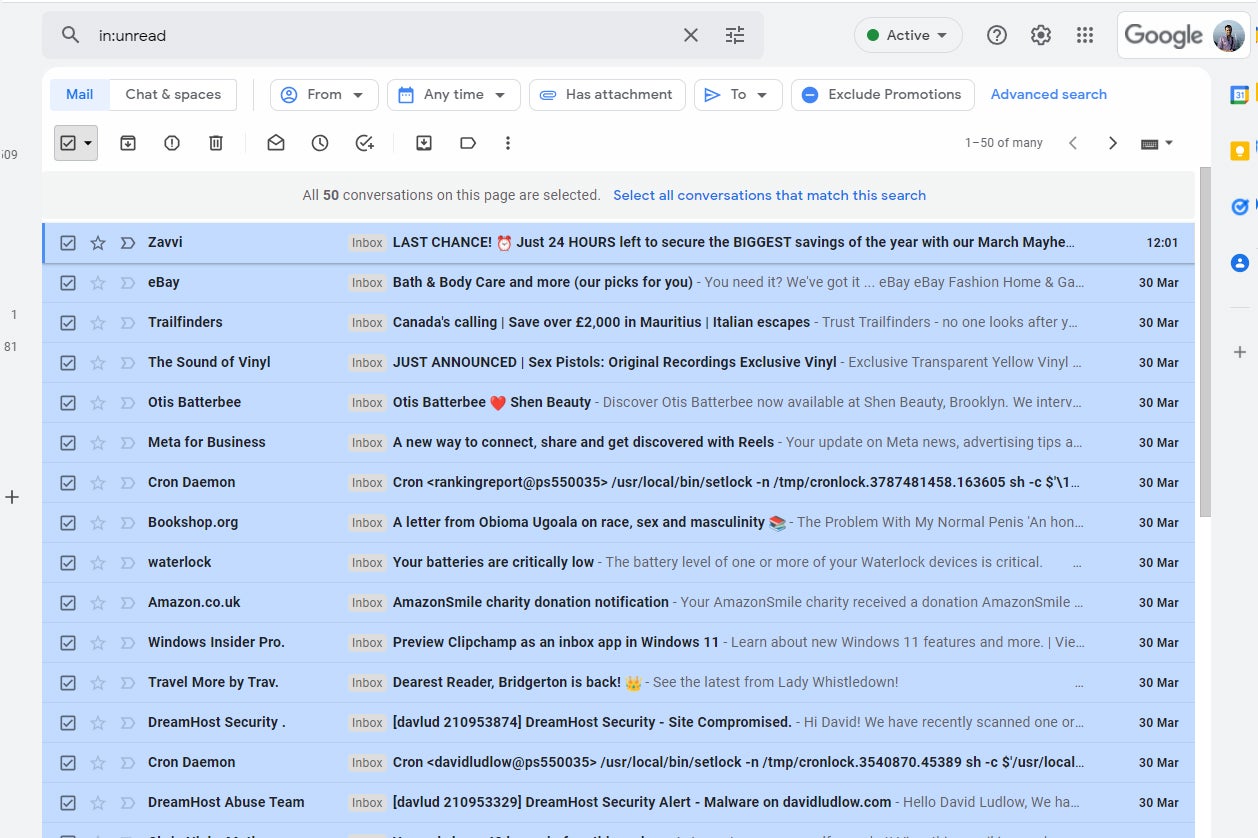Open the Cron Daemon davidludlow email
This screenshot has height=838, width=1258.
coord(618,763)
